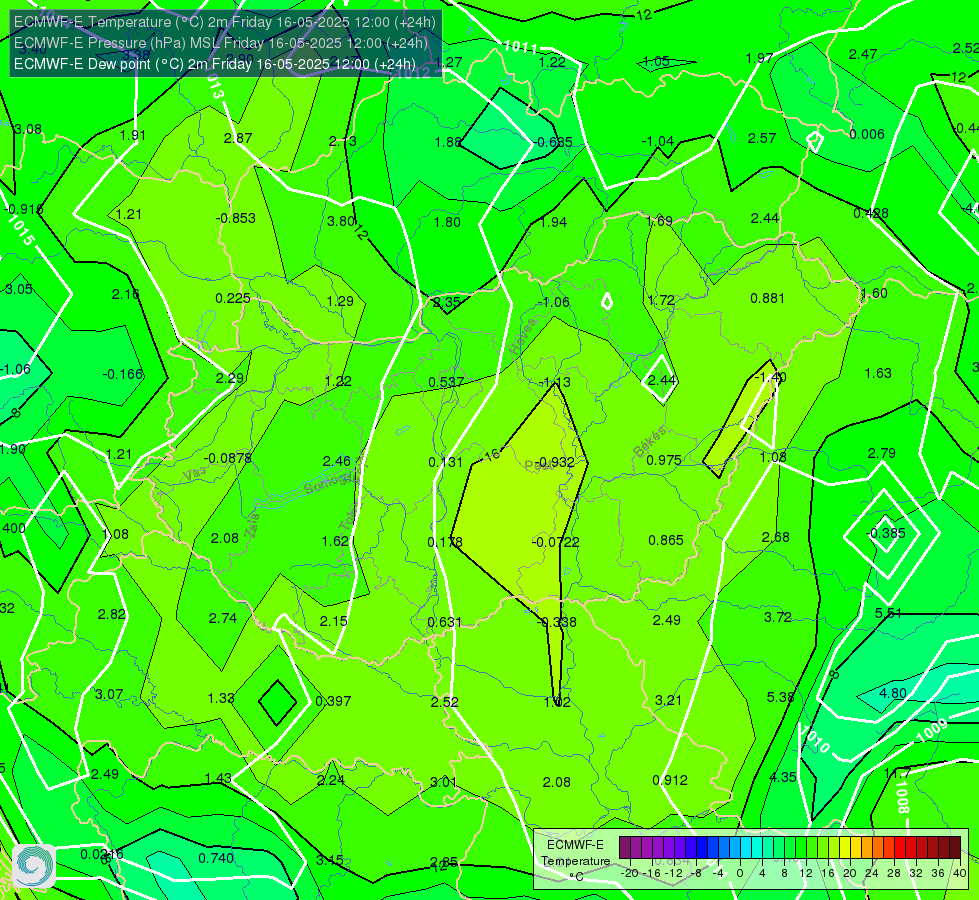
Task: Click the dew point value -0.0878
Action: 228,458
